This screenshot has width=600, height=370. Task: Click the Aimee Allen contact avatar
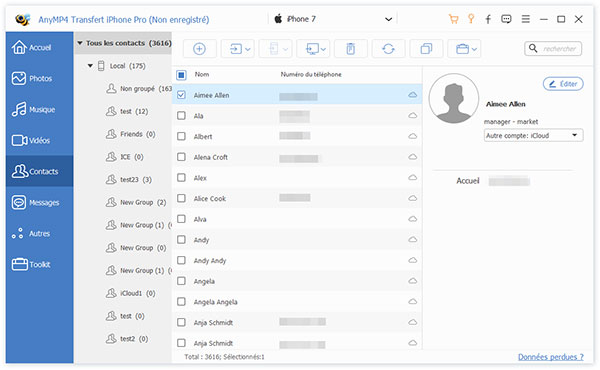[453, 98]
